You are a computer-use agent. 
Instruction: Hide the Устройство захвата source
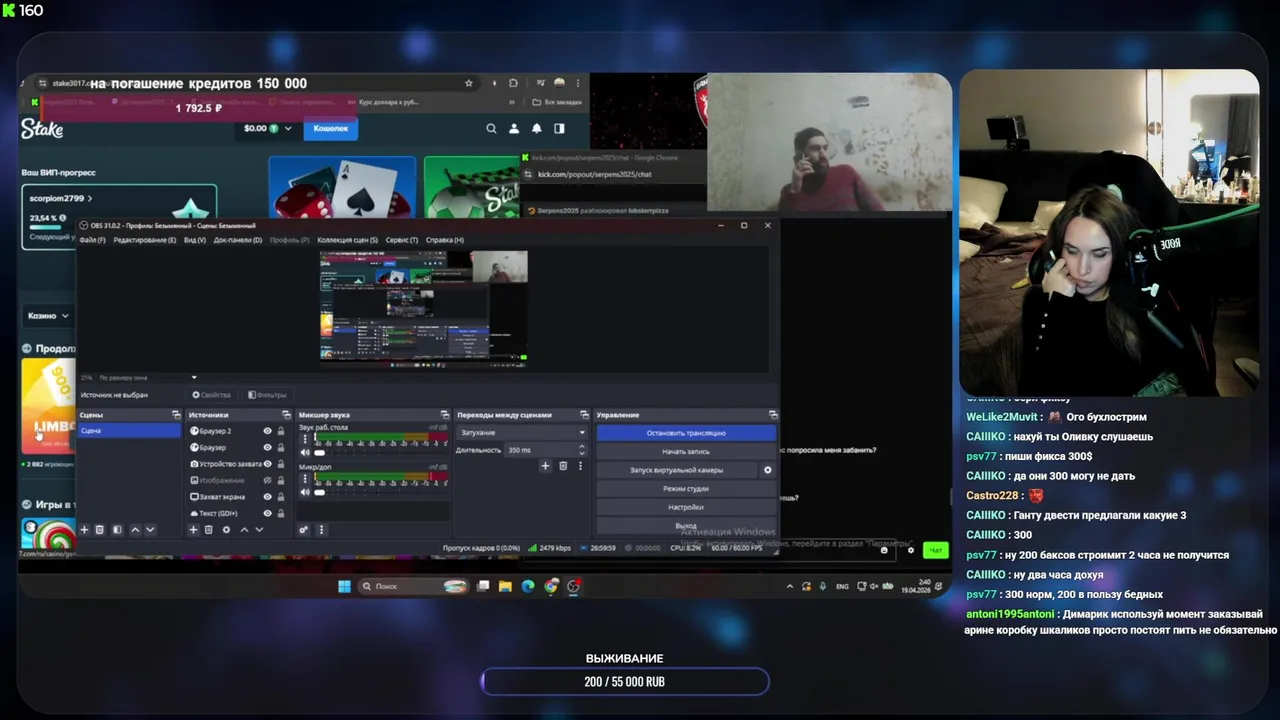click(267, 464)
